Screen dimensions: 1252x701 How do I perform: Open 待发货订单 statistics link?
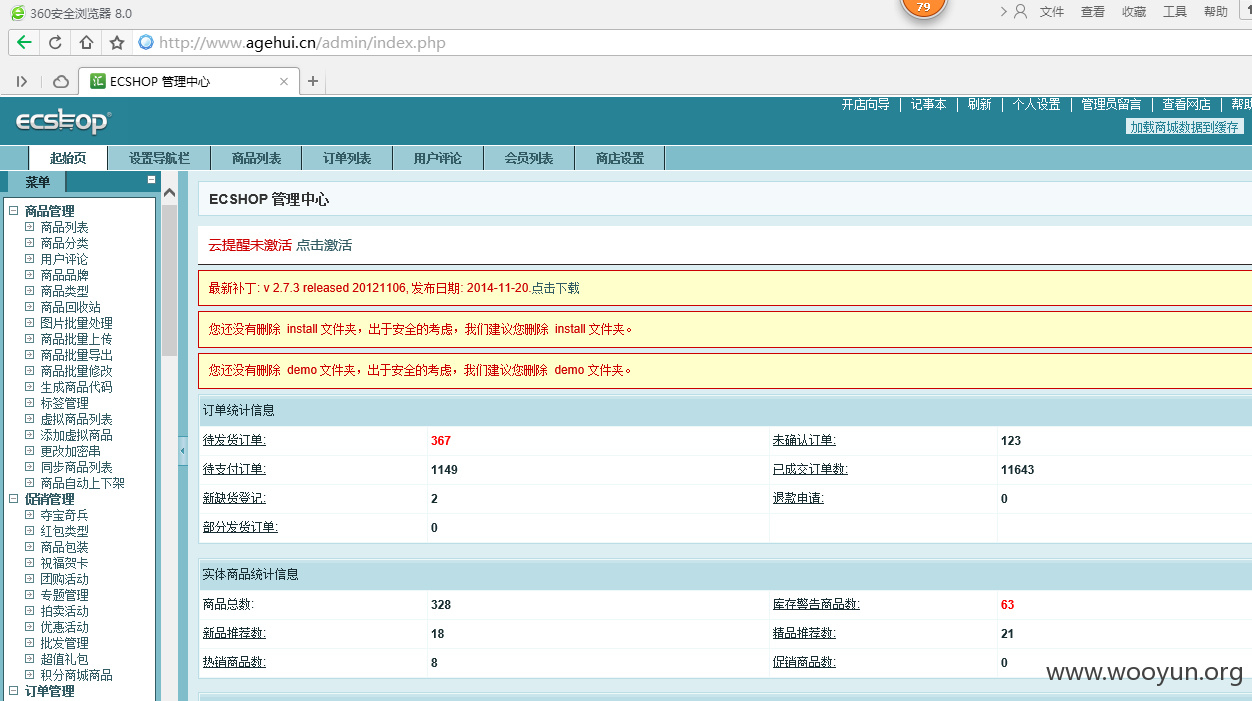coord(234,440)
